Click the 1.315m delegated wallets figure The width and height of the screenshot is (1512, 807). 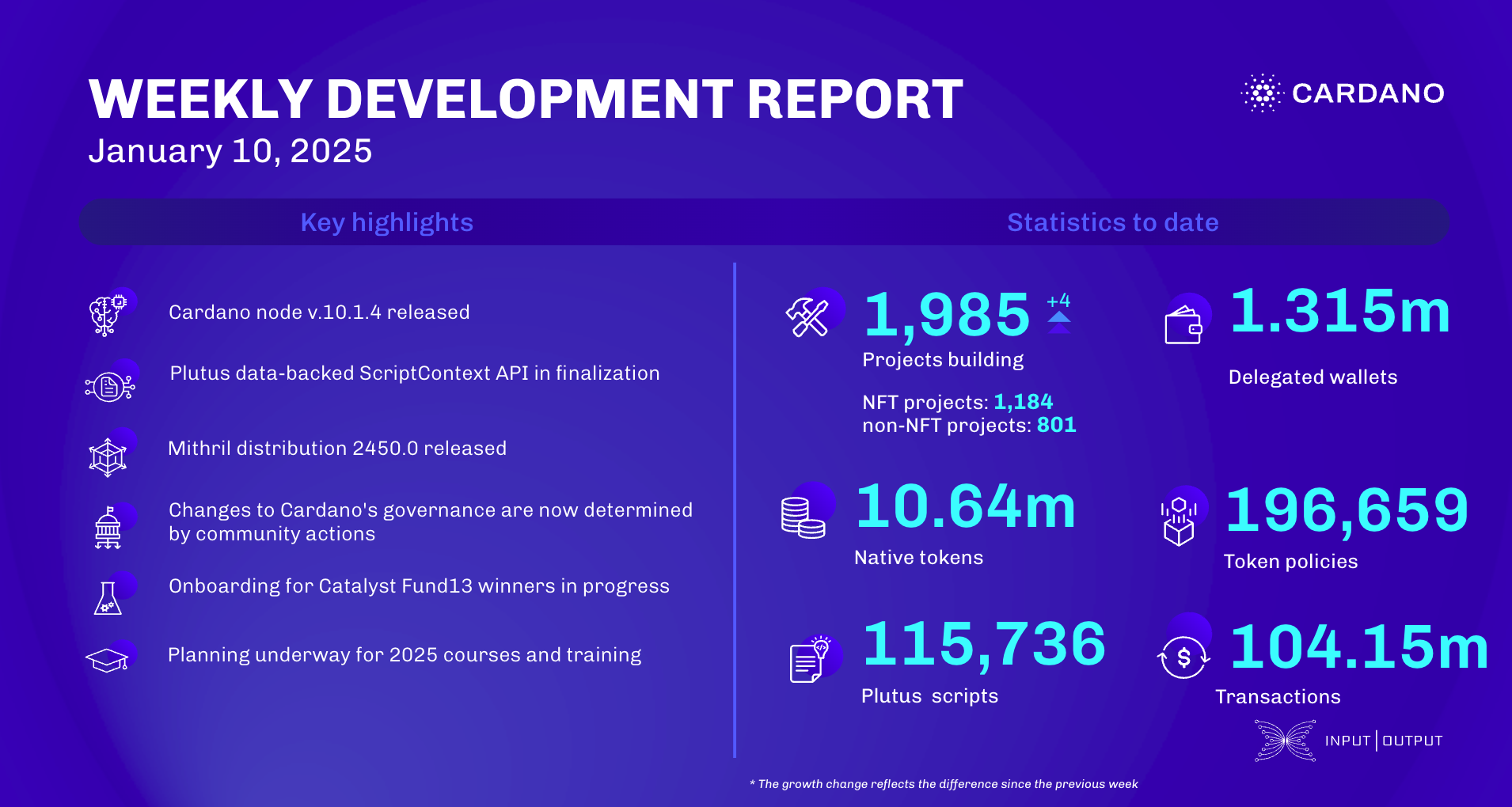pos(1340,311)
